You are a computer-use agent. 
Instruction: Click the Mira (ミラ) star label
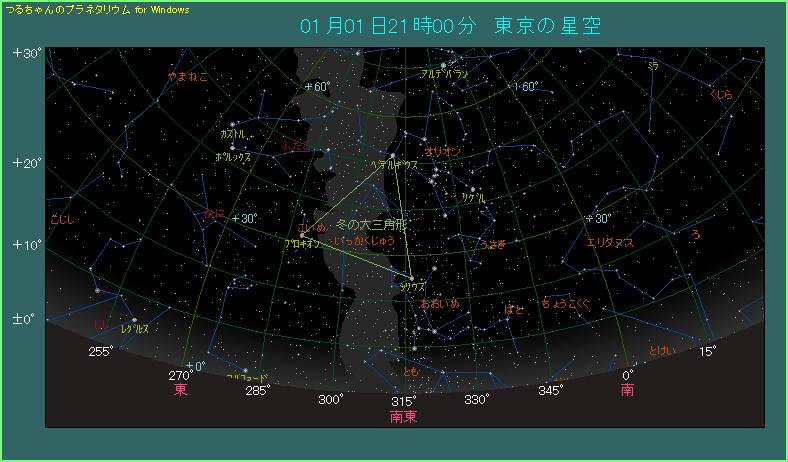[653, 65]
